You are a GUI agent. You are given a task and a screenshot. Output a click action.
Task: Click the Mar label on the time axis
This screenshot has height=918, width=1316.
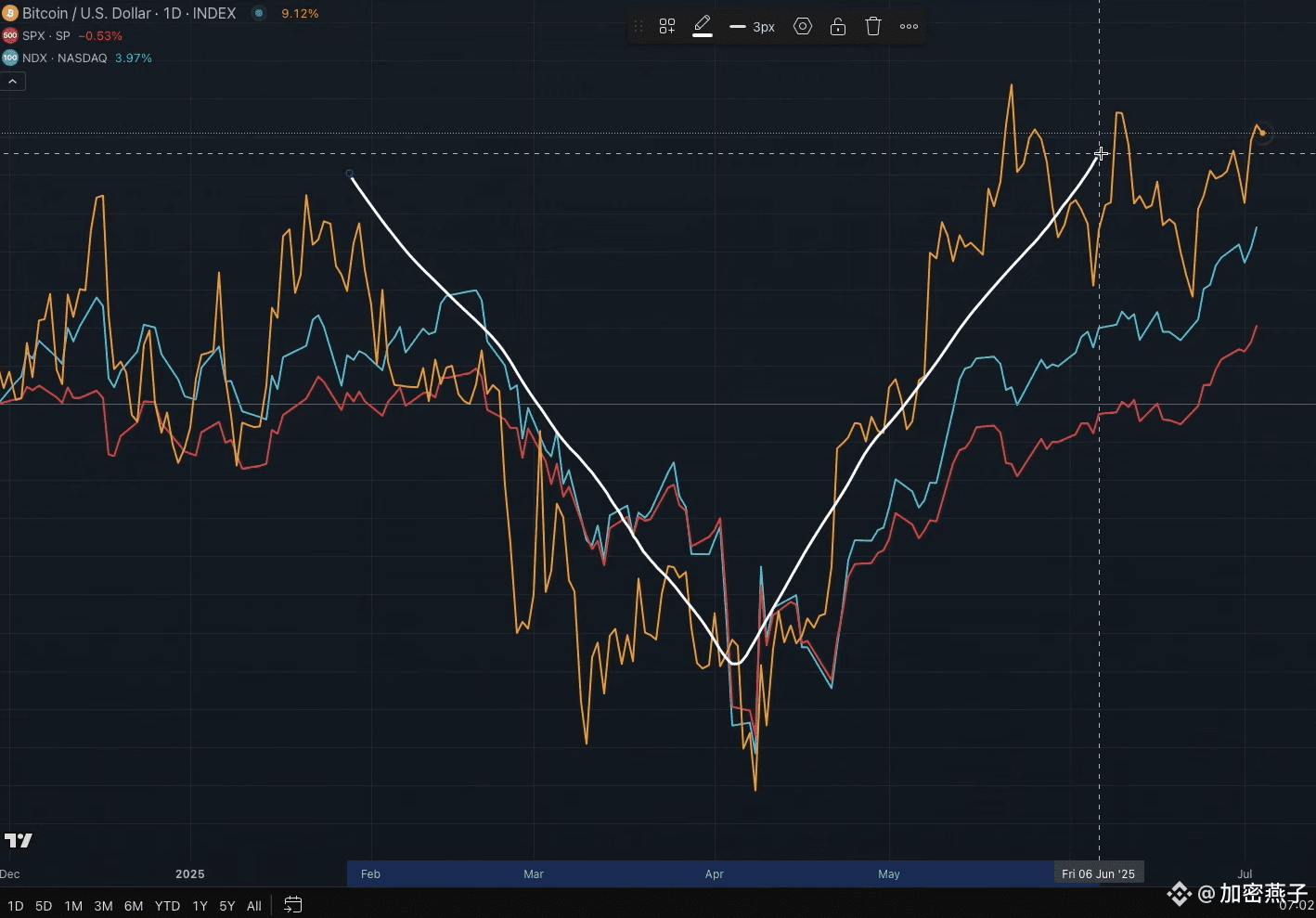(x=534, y=874)
